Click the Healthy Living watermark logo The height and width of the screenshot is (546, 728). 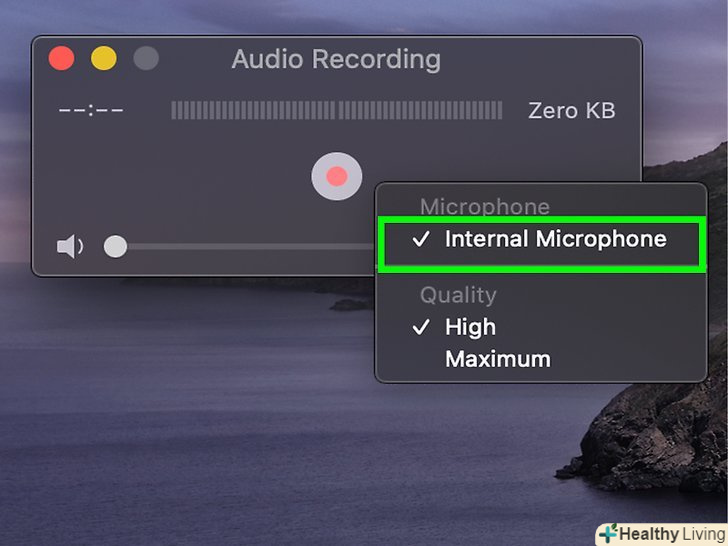click(661, 534)
